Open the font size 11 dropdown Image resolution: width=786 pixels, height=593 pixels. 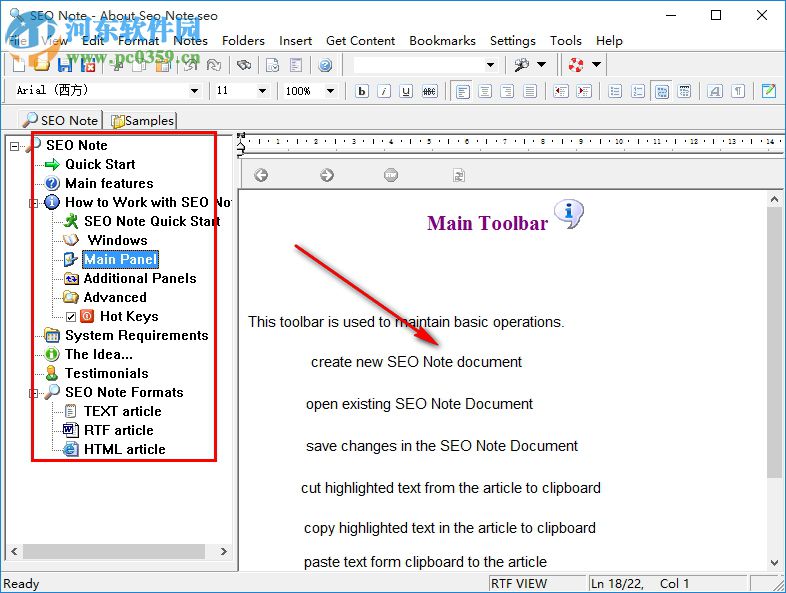tap(262, 91)
